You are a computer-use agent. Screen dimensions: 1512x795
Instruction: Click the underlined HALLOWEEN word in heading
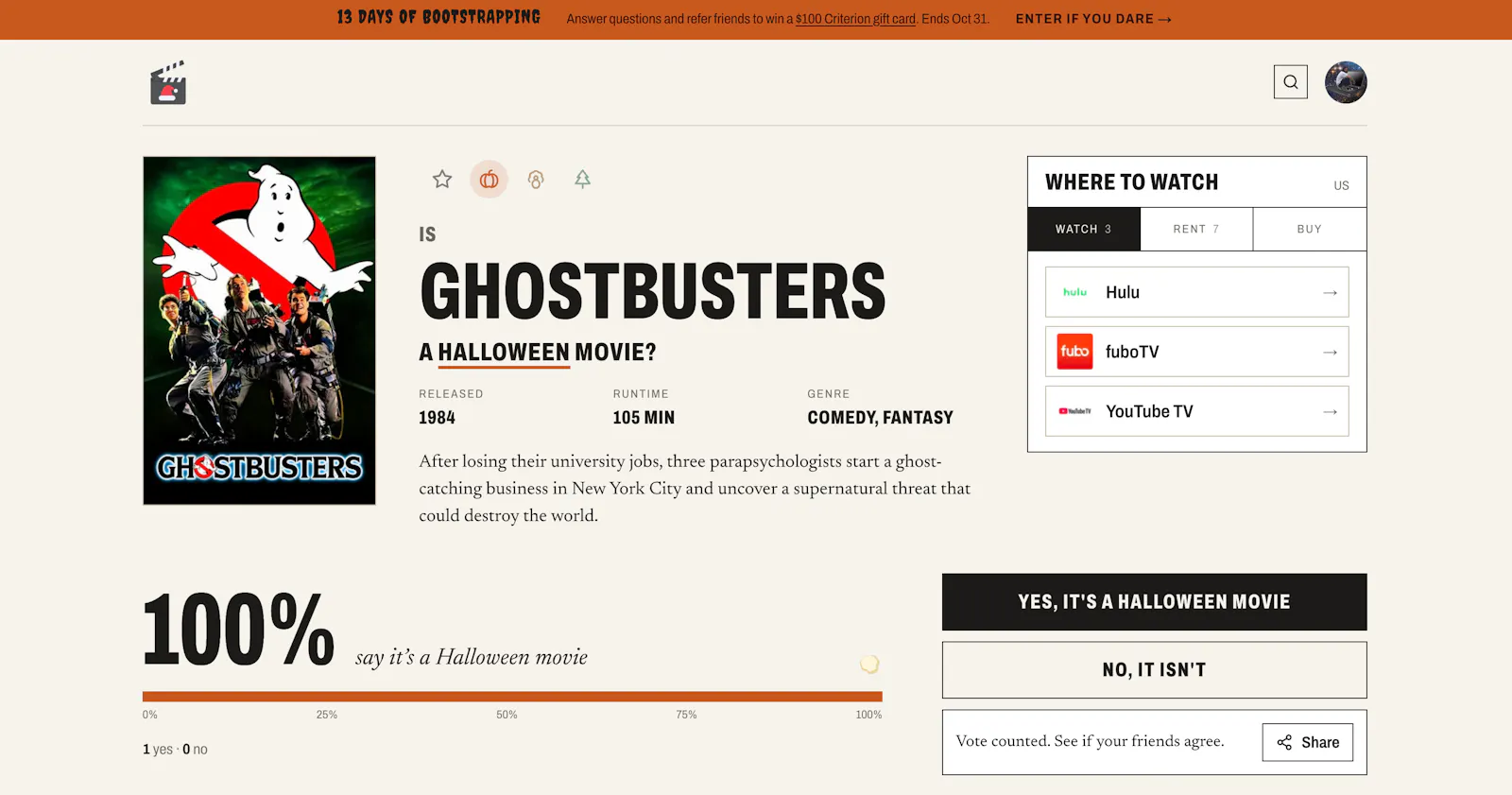[x=504, y=353]
